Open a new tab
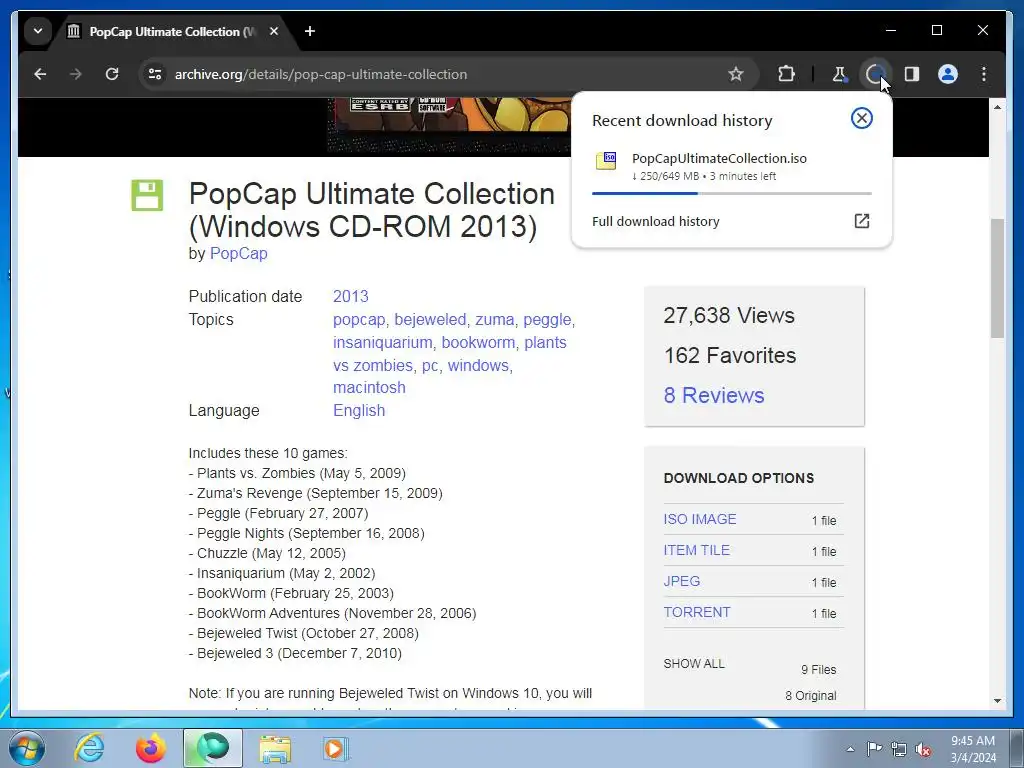 click(310, 31)
